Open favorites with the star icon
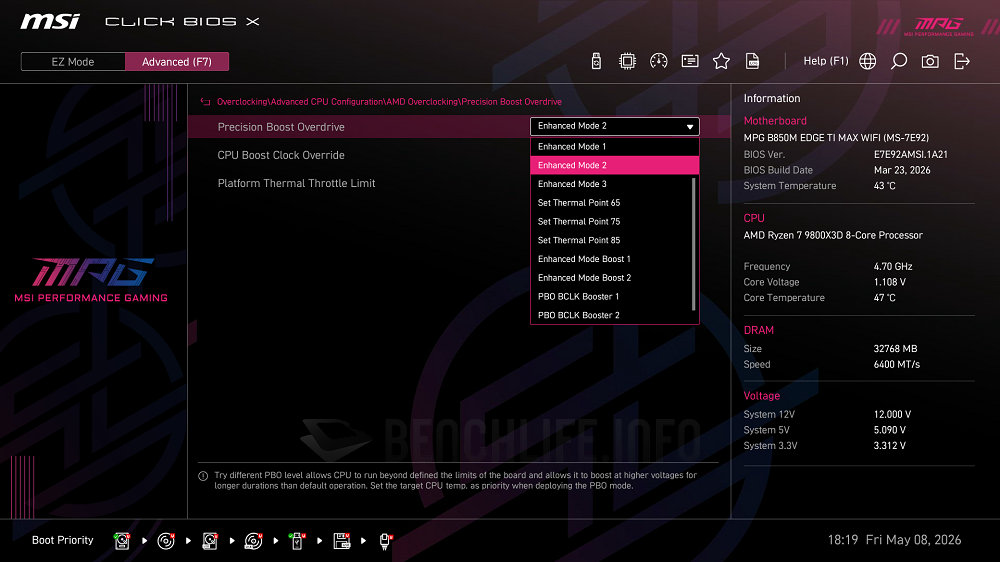1000x562 pixels. (721, 61)
